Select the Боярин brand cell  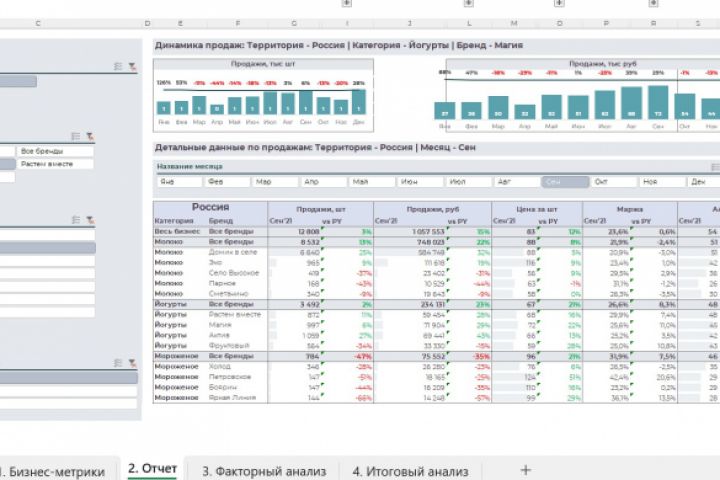[x=222, y=387]
